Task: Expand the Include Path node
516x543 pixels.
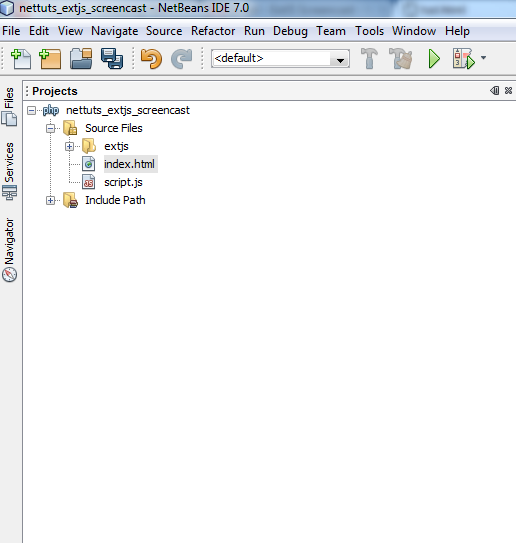Action: (51, 201)
